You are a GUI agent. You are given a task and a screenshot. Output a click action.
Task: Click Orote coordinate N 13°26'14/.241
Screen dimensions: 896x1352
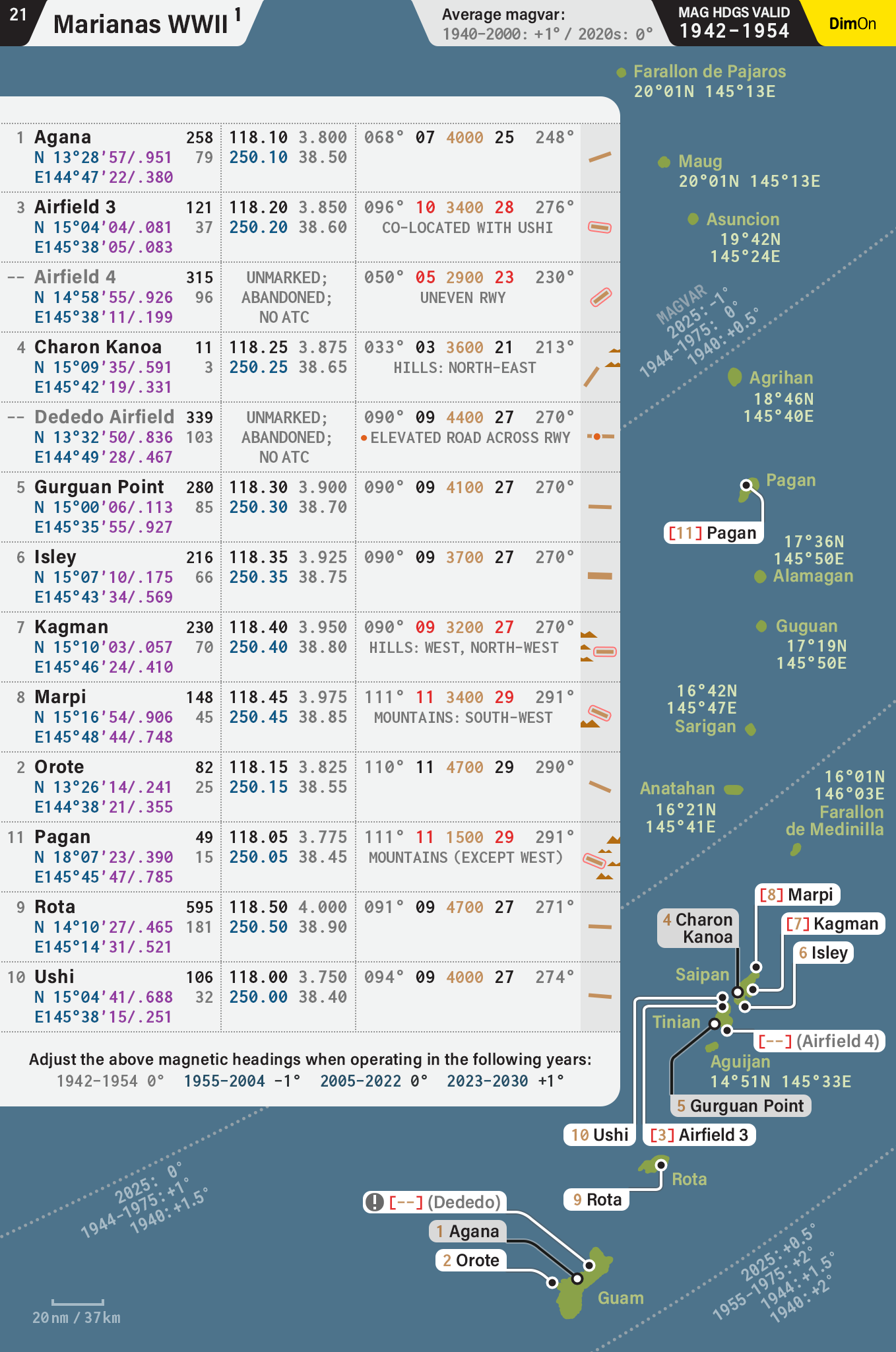click(x=103, y=787)
